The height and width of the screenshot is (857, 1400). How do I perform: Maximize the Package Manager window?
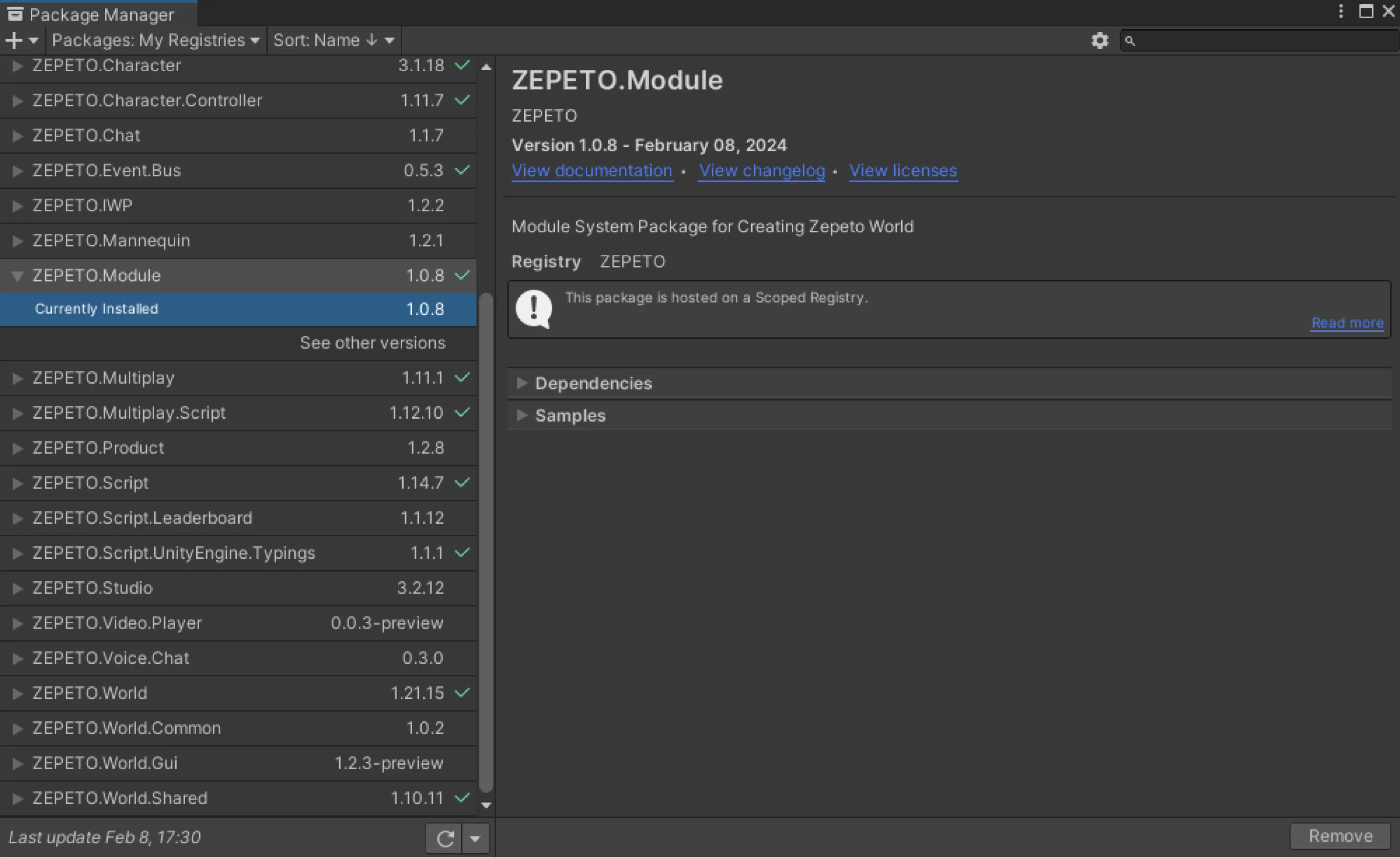(1366, 11)
